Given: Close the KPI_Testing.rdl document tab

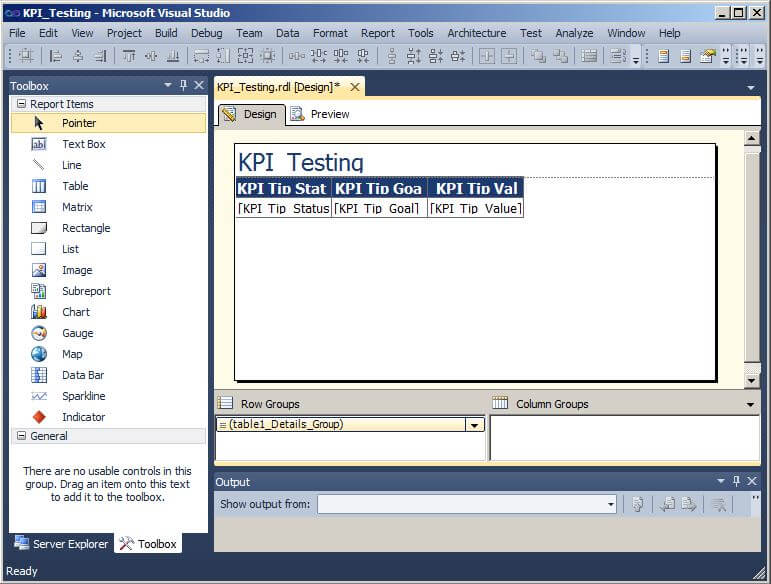Looking at the screenshot, I should 355,87.
